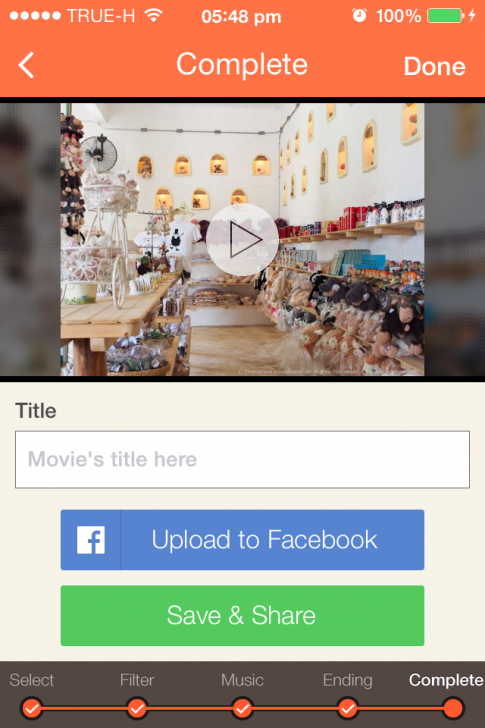This screenshot has width=485, height=728.
Task: Focus the Movie's title here field
Action: [242, 460]
